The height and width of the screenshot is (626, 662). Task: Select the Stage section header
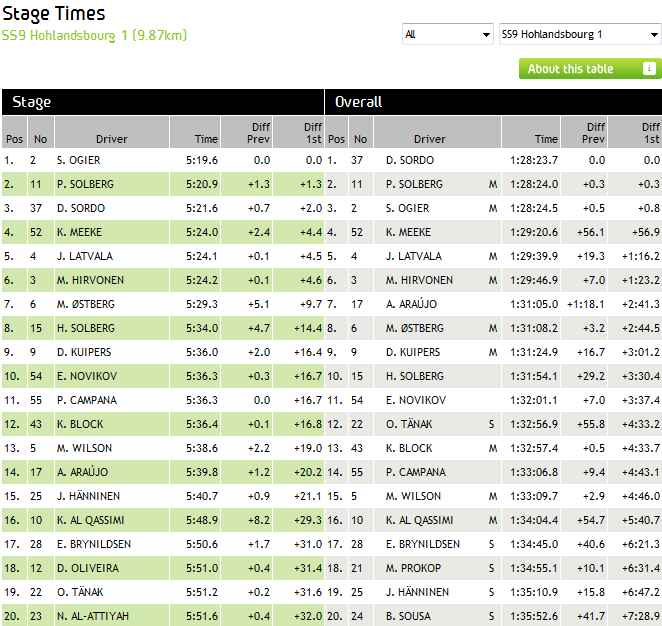coord(32,102)
